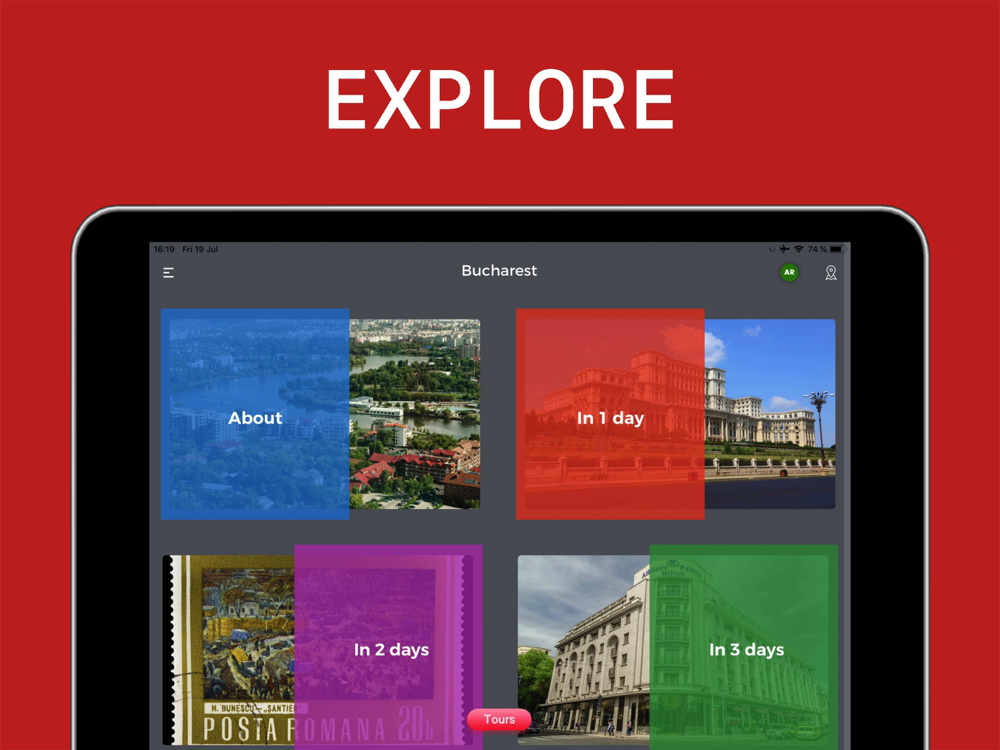Click the 74 % battery text
The width and height of the screenshot is (1000, 750).
pos(817,249)
